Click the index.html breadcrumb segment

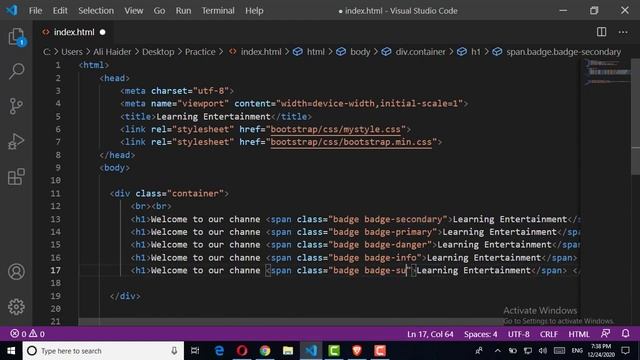tap(256, 52)
